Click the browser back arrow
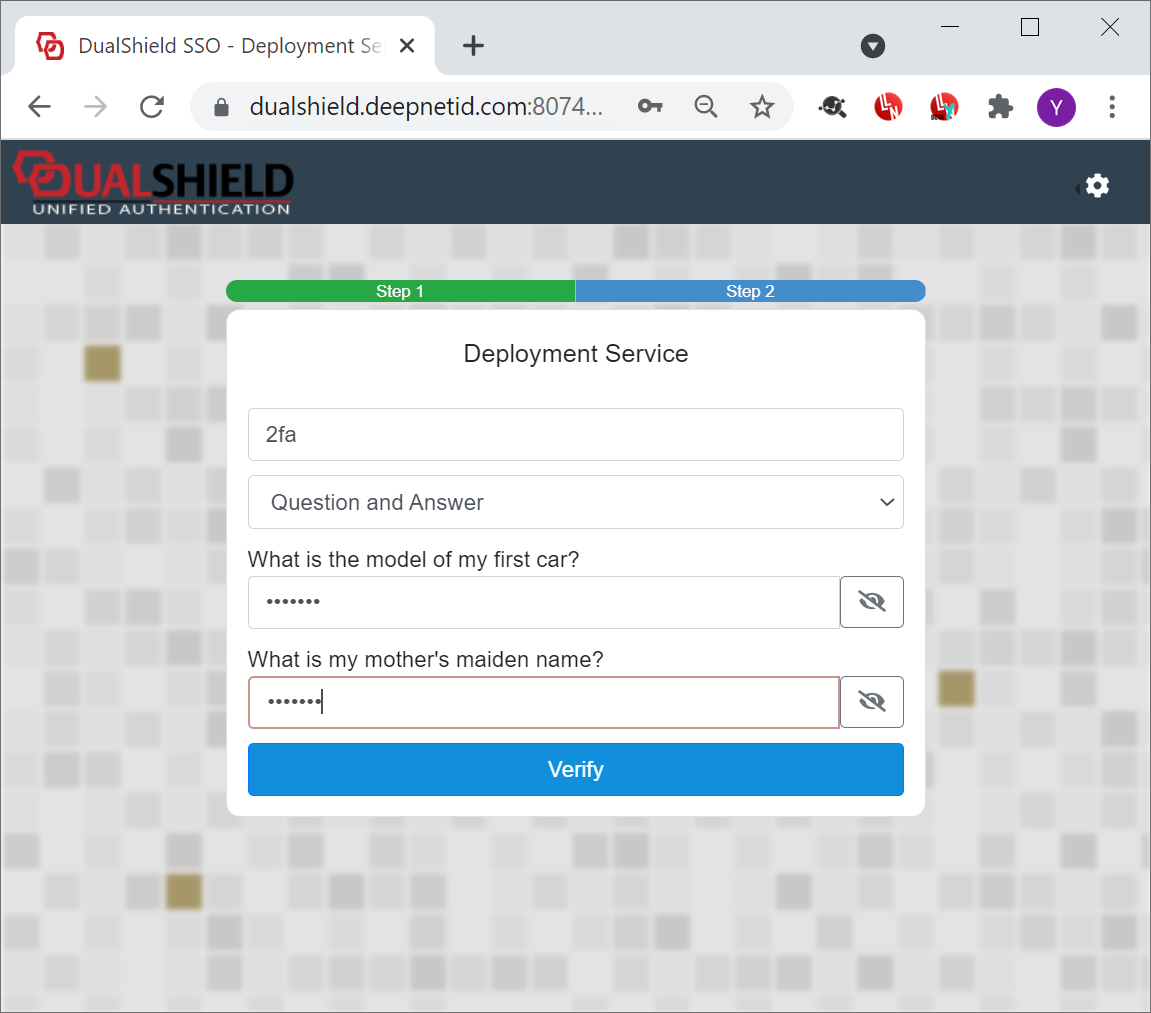 click(x=39, y=107)
